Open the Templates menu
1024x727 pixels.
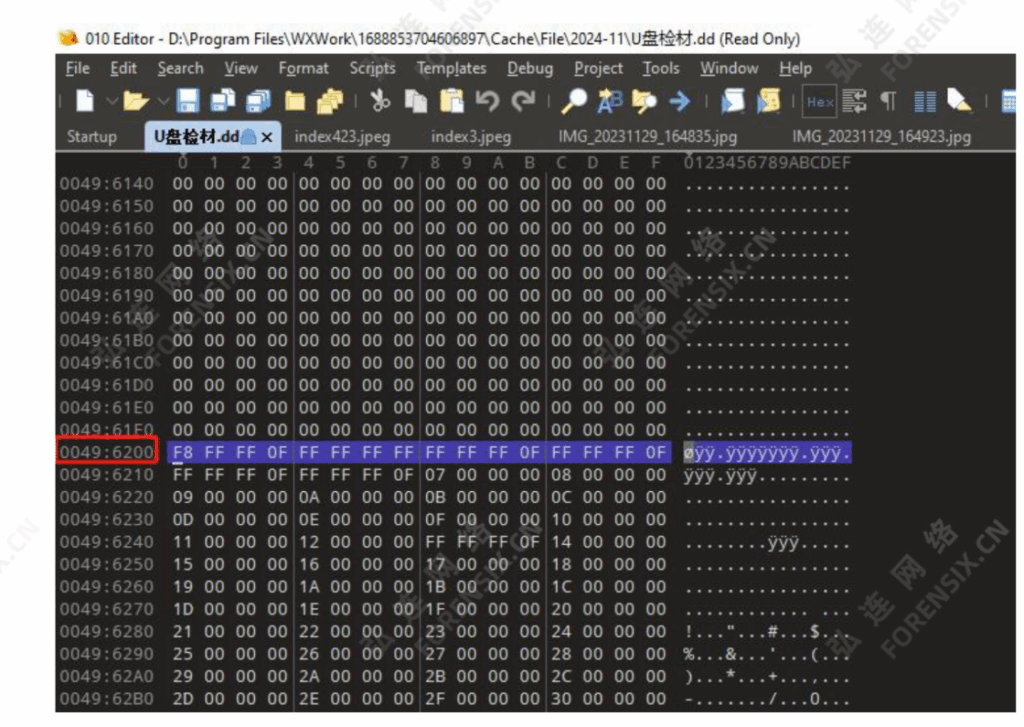pos(451,68)
